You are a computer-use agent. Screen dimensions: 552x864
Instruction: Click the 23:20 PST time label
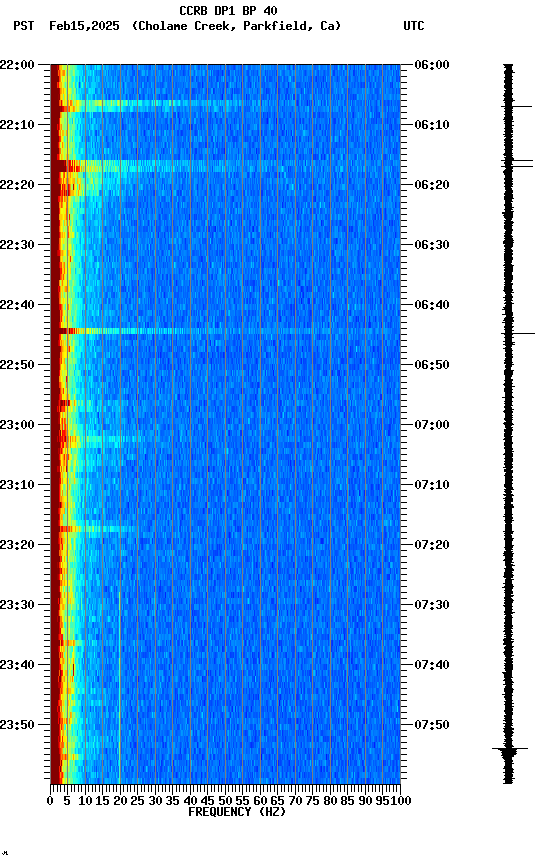(x=17, y=545)
